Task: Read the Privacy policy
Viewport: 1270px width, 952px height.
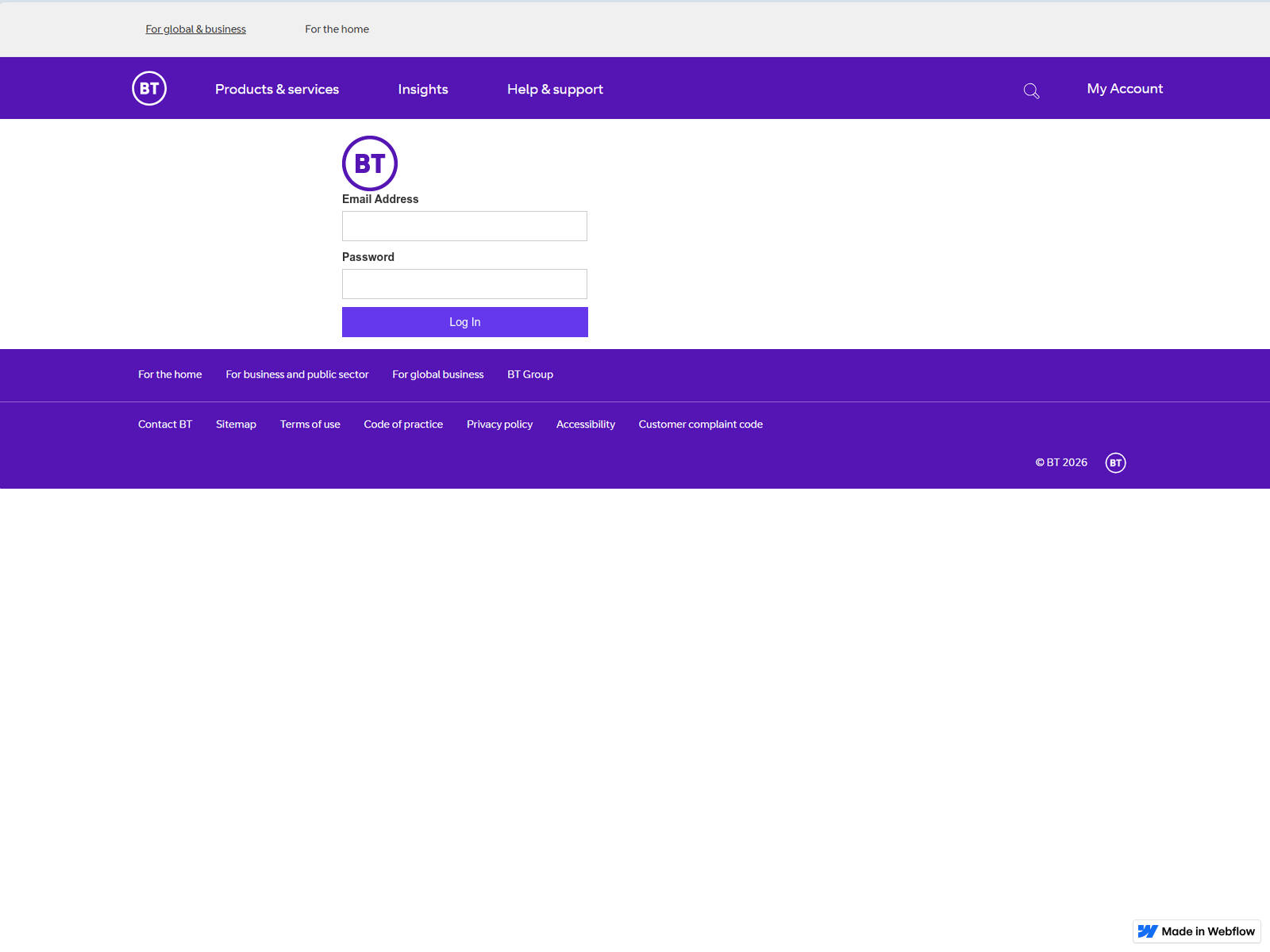Action: [x=499, y=424]
